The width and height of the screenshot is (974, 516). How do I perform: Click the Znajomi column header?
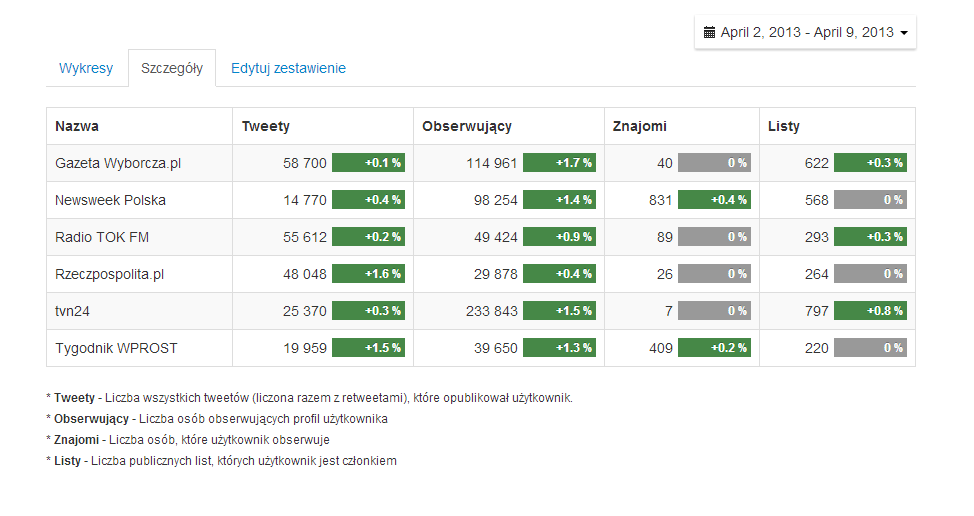pyautogui.click(x=640, y=126)
